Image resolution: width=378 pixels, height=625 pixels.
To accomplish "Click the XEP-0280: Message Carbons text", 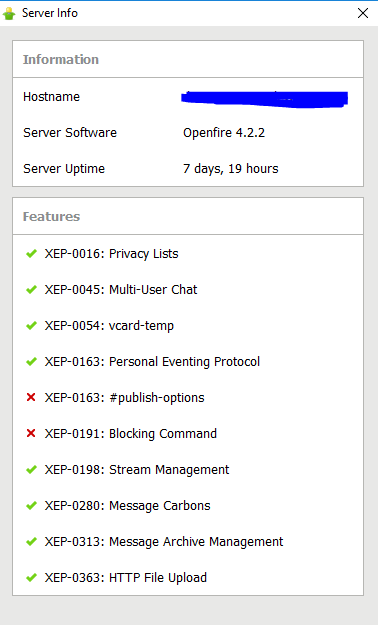I will click(x=127, y=506).
